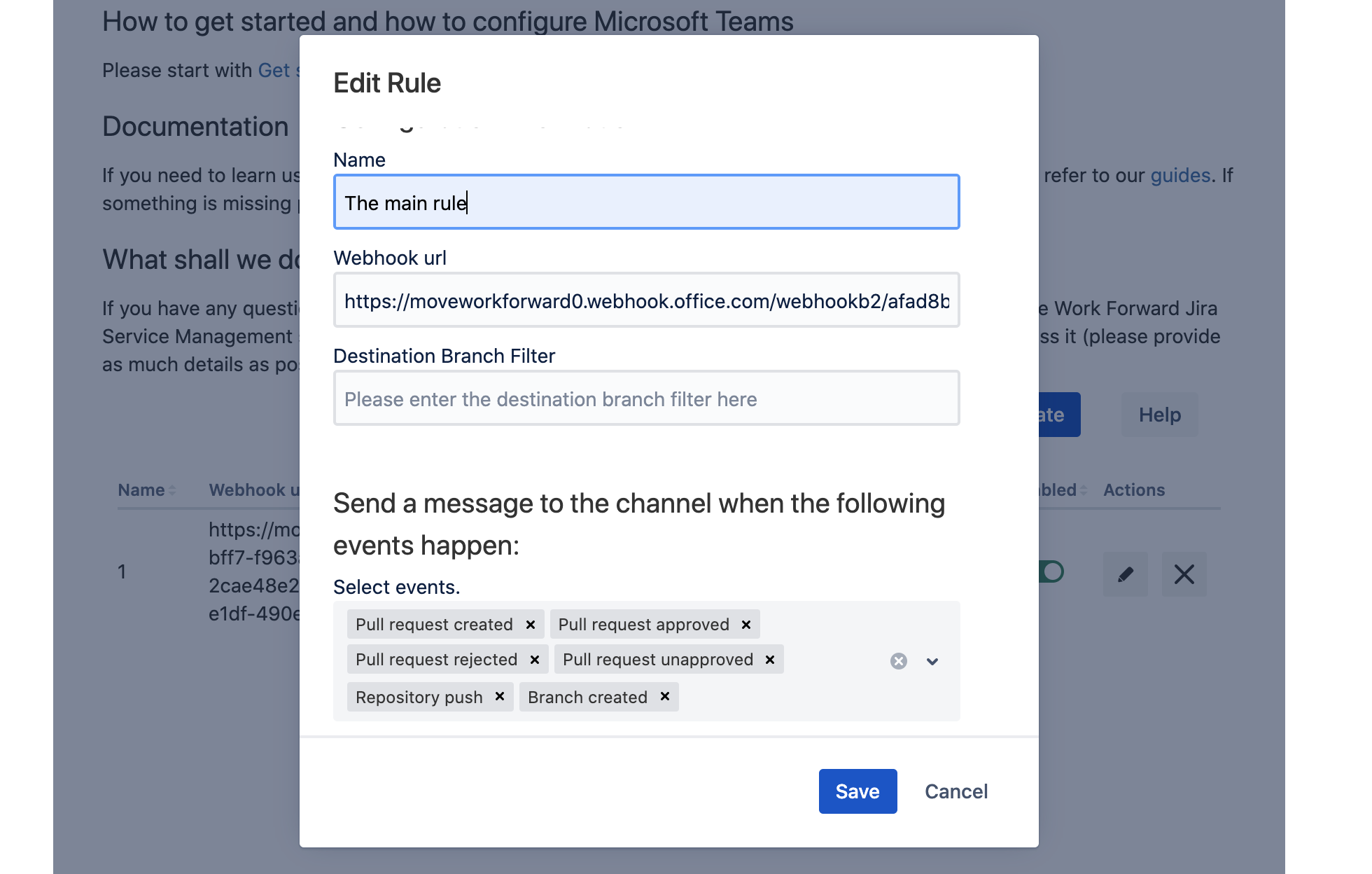Click the pencil edit rule icon
This screenshot has height=874, width=1372.
(1125, 574)
